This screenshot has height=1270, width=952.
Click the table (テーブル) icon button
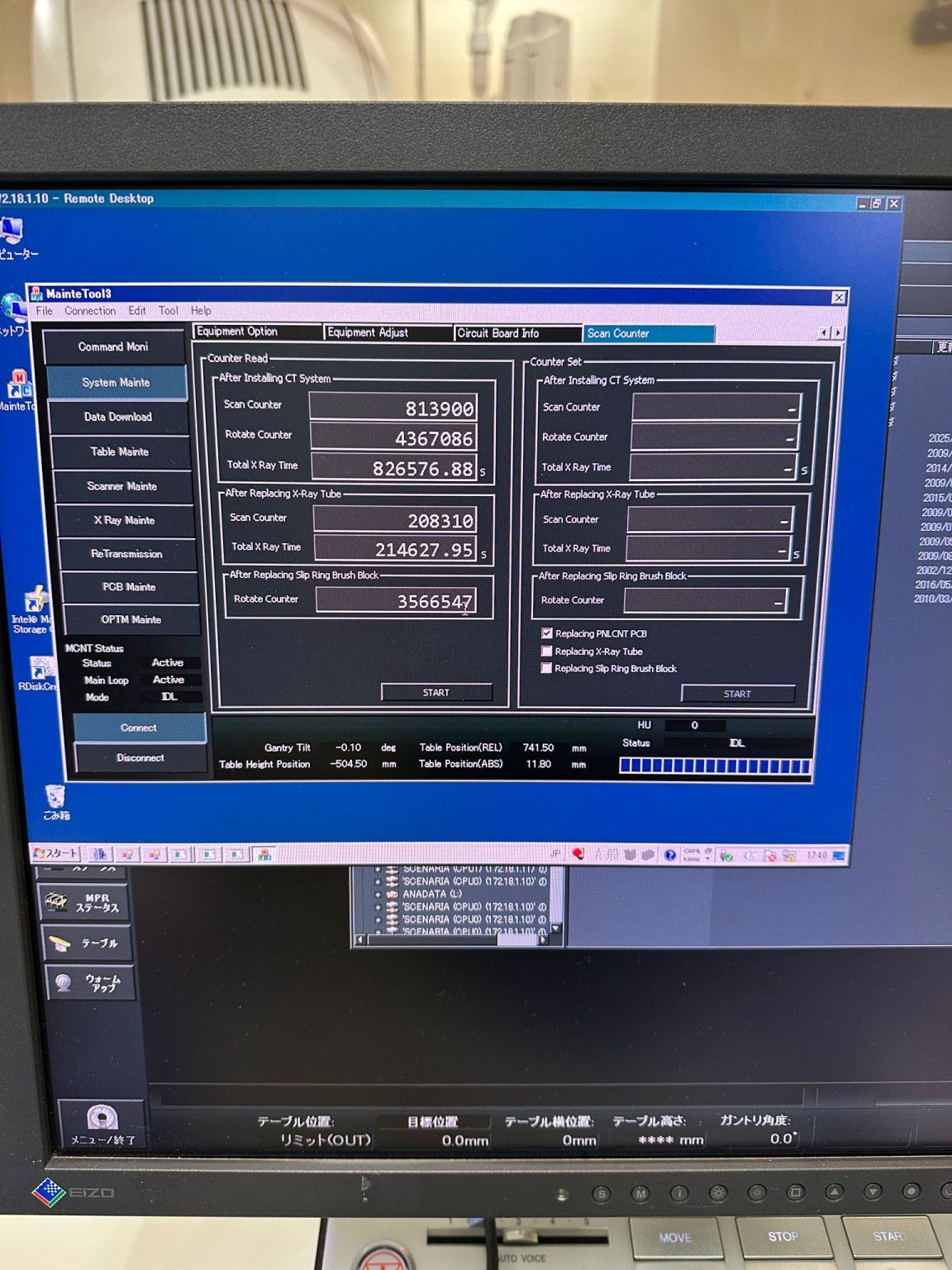87,943
